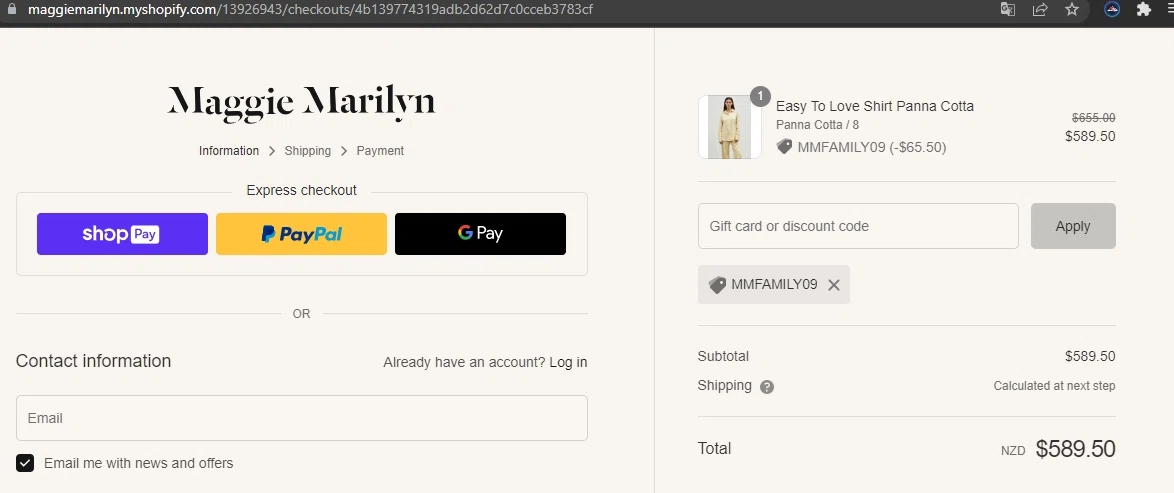
Task: Click the lock icon in address bar
Action: [x=10, y=10]
